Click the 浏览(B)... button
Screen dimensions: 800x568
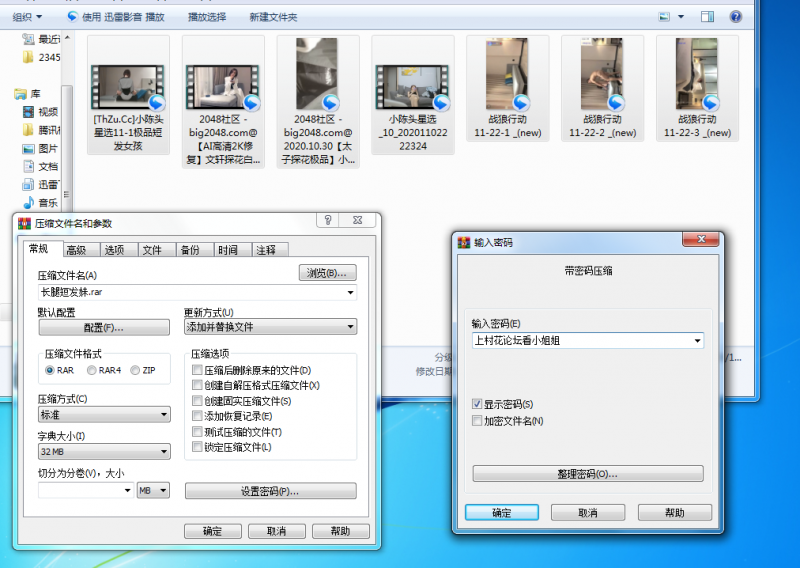click(x=328, y=273)
